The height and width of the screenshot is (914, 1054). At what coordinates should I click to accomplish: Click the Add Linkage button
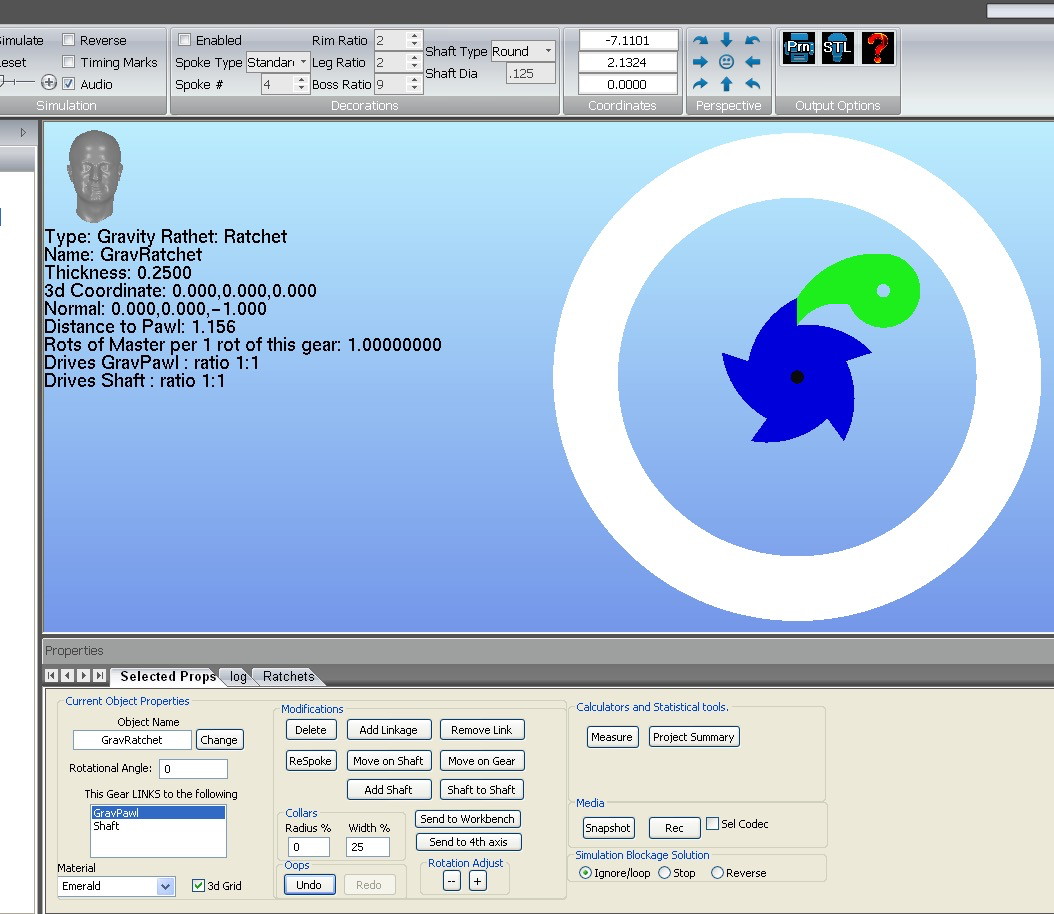[x=389, y=730]
